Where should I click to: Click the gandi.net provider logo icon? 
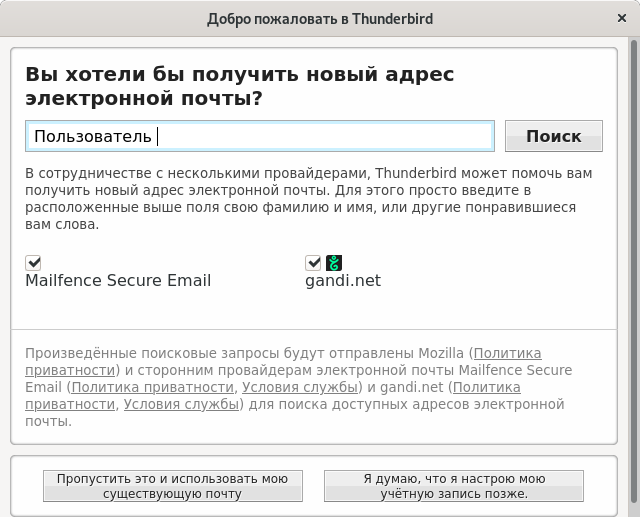334,263
